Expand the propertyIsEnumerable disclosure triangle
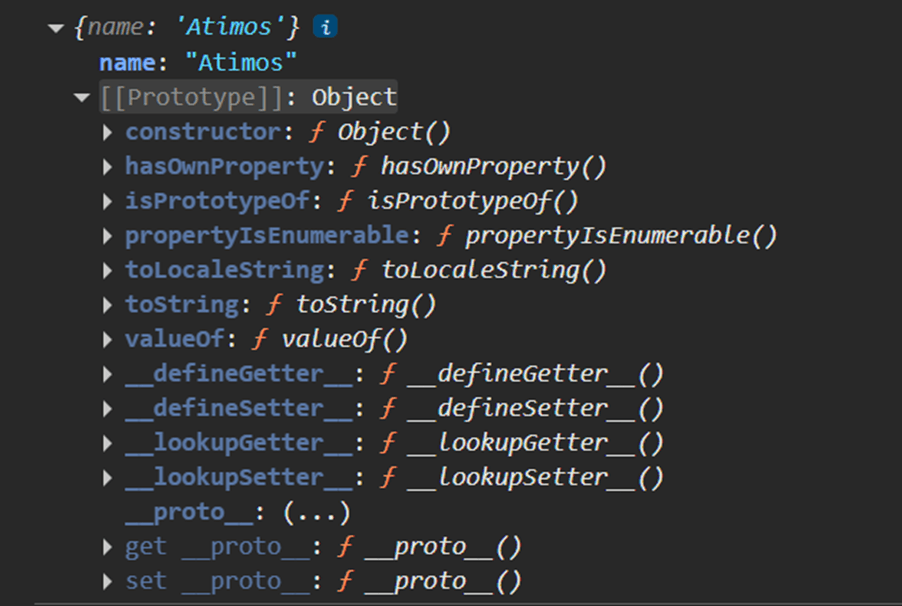The height and width of the screenshot is (606, 902). tap(108, 236)
